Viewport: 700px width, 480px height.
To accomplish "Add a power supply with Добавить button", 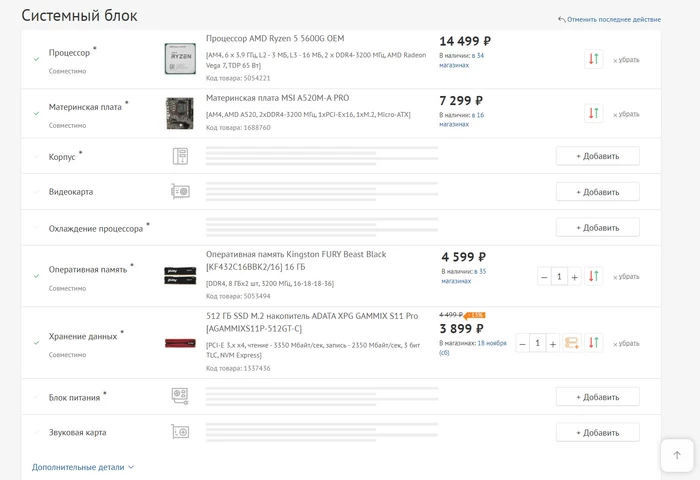I will [x=598, y=397].
